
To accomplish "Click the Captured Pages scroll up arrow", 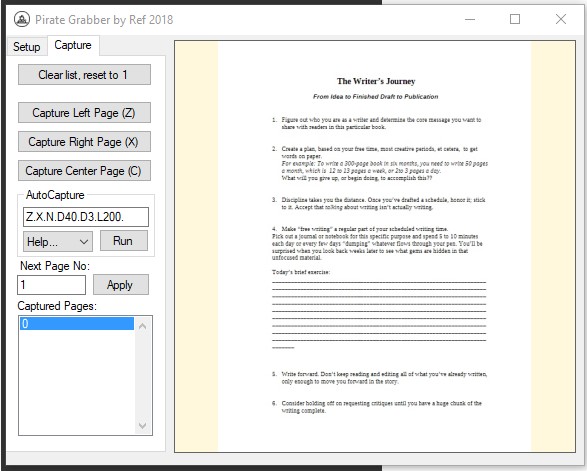I will click(x=142, y=326).
